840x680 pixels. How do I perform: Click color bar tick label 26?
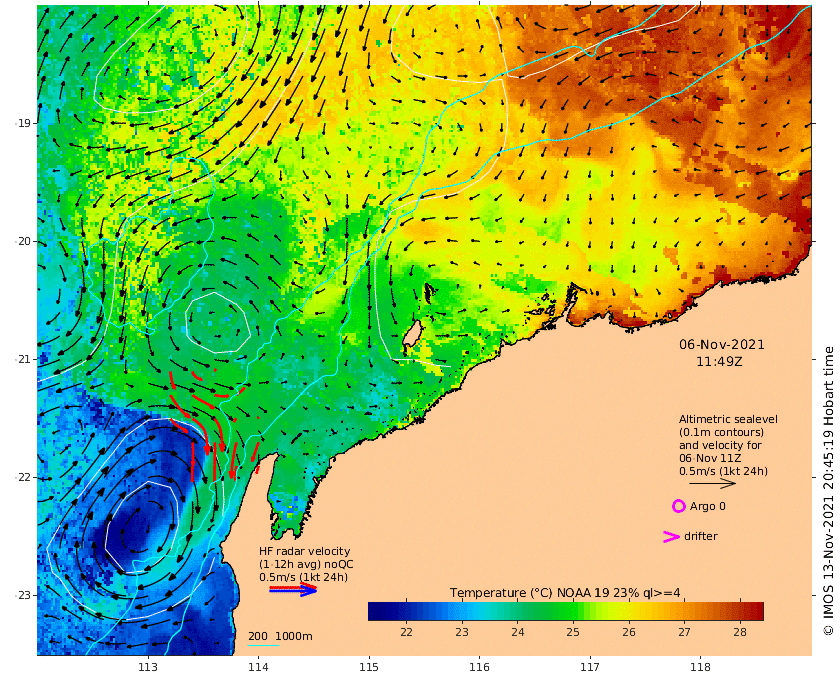(629, 632)
